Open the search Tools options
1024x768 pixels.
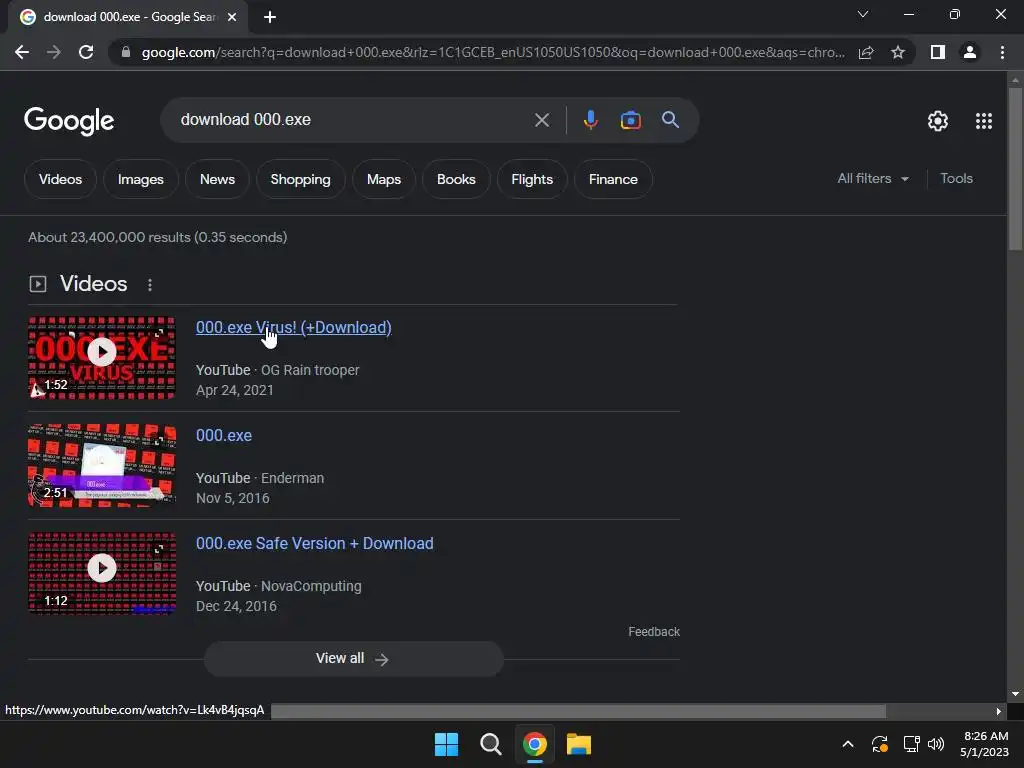[956, 178]
